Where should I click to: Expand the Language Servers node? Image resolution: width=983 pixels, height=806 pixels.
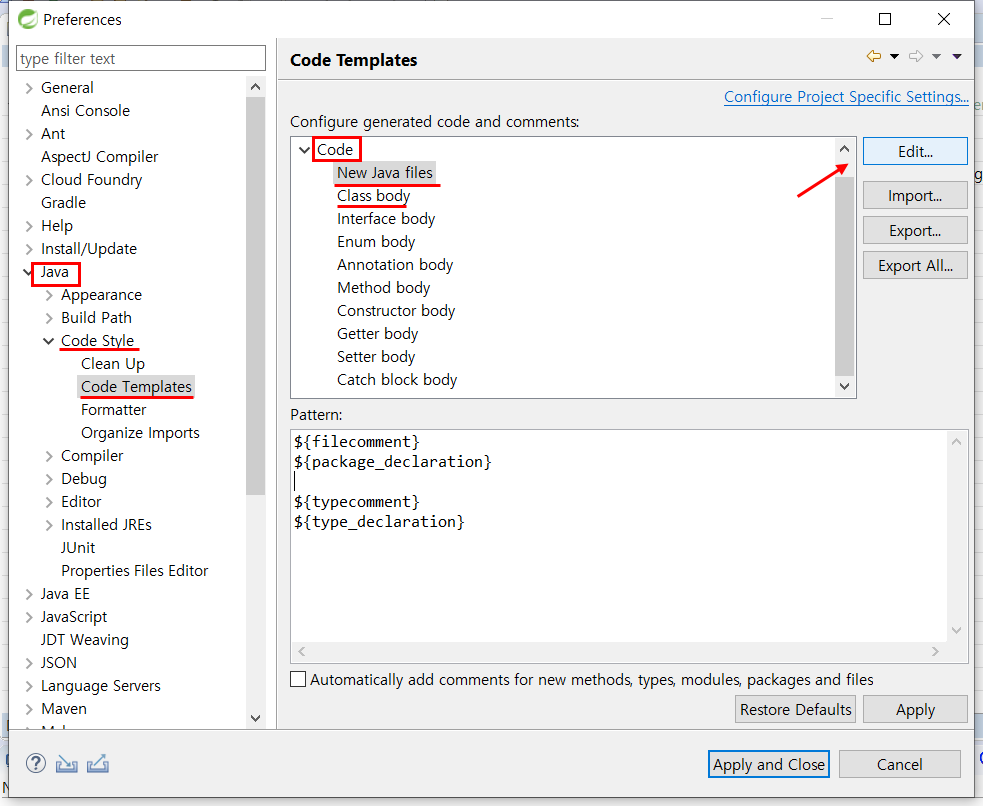[x=29, y=686]
